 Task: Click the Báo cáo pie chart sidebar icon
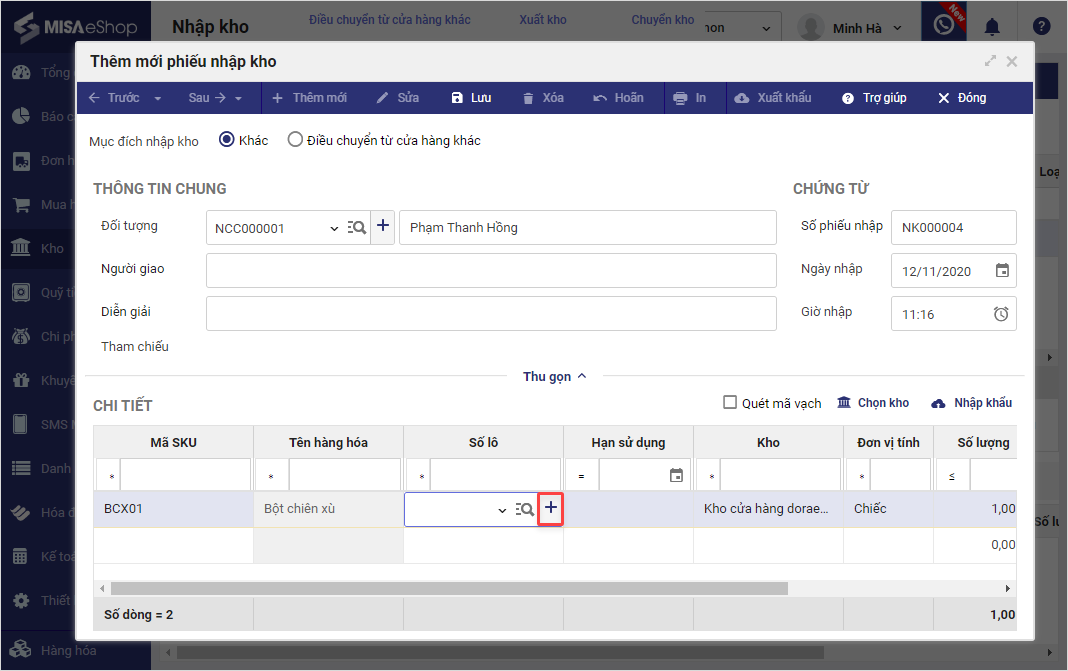point(21,116)
